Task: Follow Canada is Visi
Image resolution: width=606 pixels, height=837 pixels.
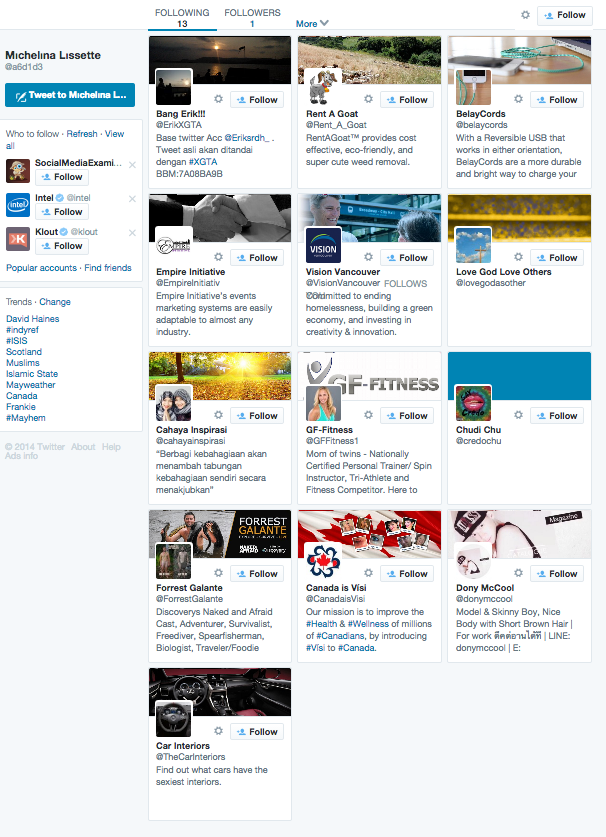Action: 407,574
